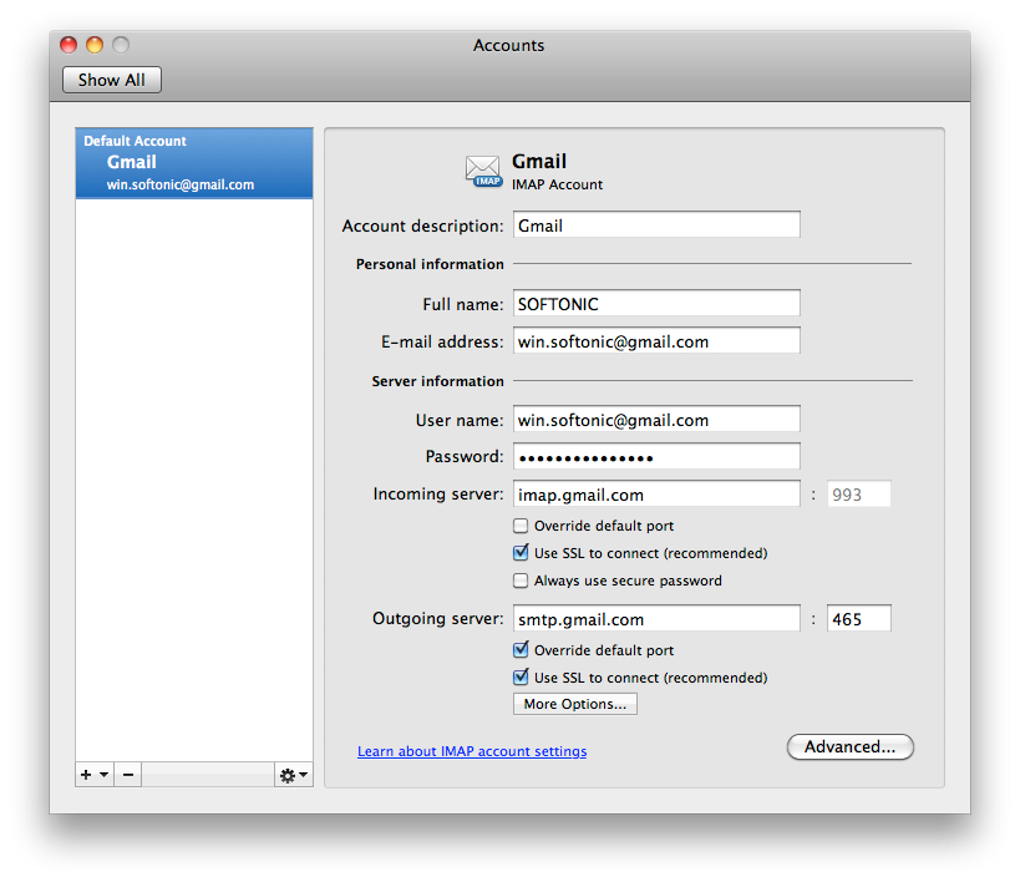This screenshot has width=1020, height=882.
Task: Open More Options for outgoing server
Action: [575, 704]
